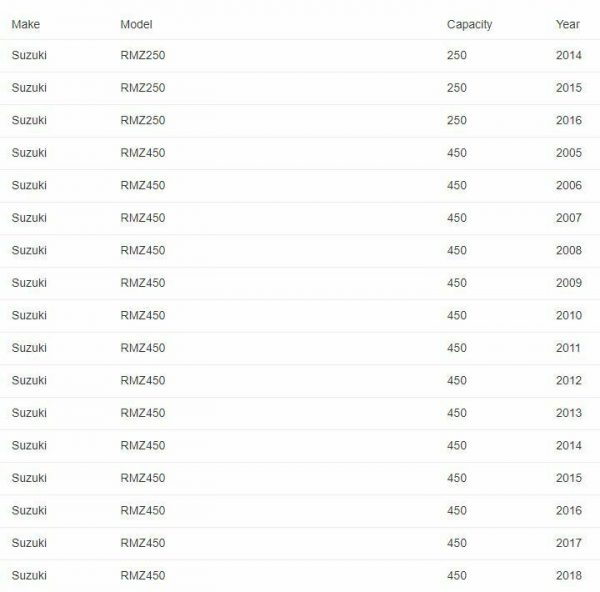Viewport: 600px width, 592px height.
Task: Select the RMZ450 model for year 2011
Action: [143, 348]
